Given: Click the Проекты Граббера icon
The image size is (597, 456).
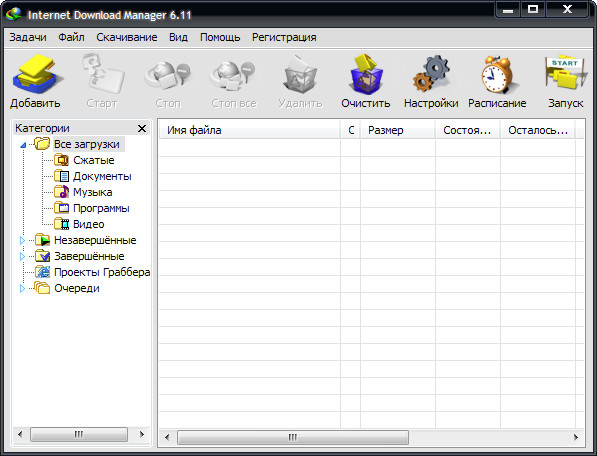Looking at the screenshot, I should click(x=42, y=272).
